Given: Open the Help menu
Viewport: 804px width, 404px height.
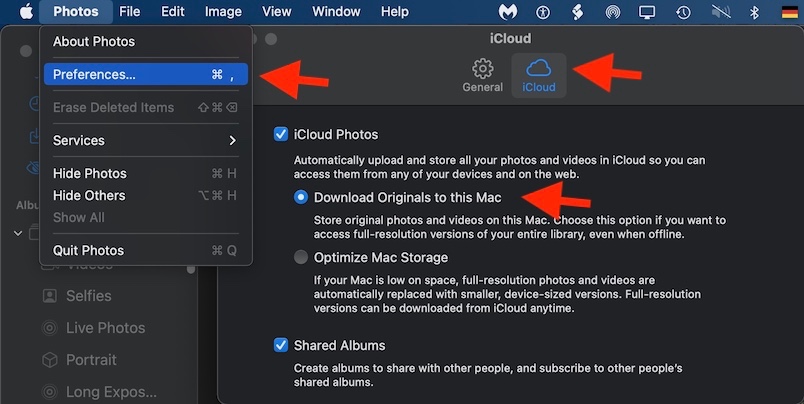Looking at the screenshot, I should click(x=395, y=11).
